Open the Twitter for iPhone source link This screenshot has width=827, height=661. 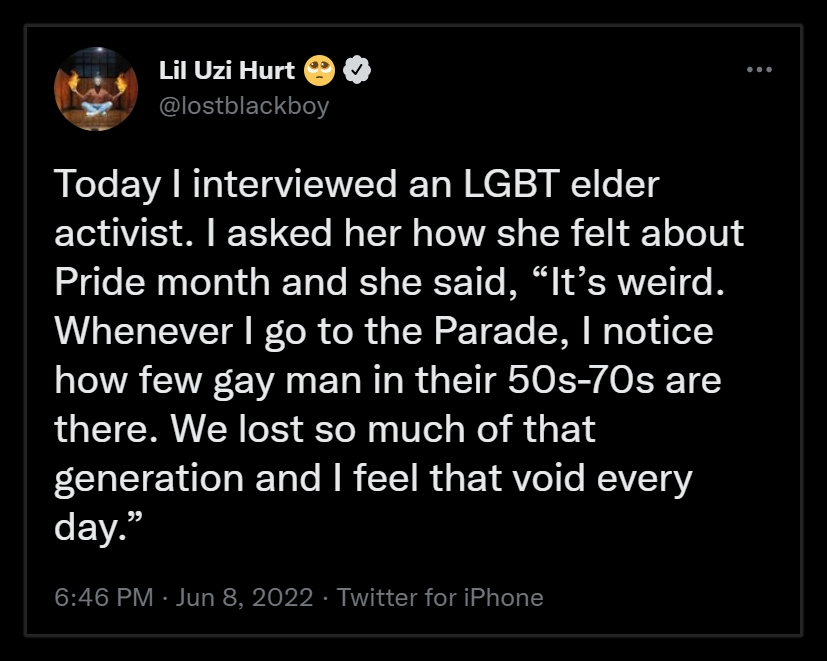click(440, 598)
